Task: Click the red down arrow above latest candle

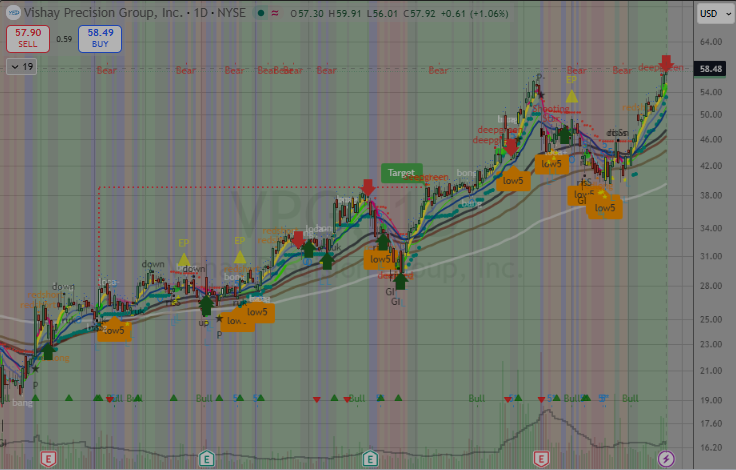Action: coord(665,62)
